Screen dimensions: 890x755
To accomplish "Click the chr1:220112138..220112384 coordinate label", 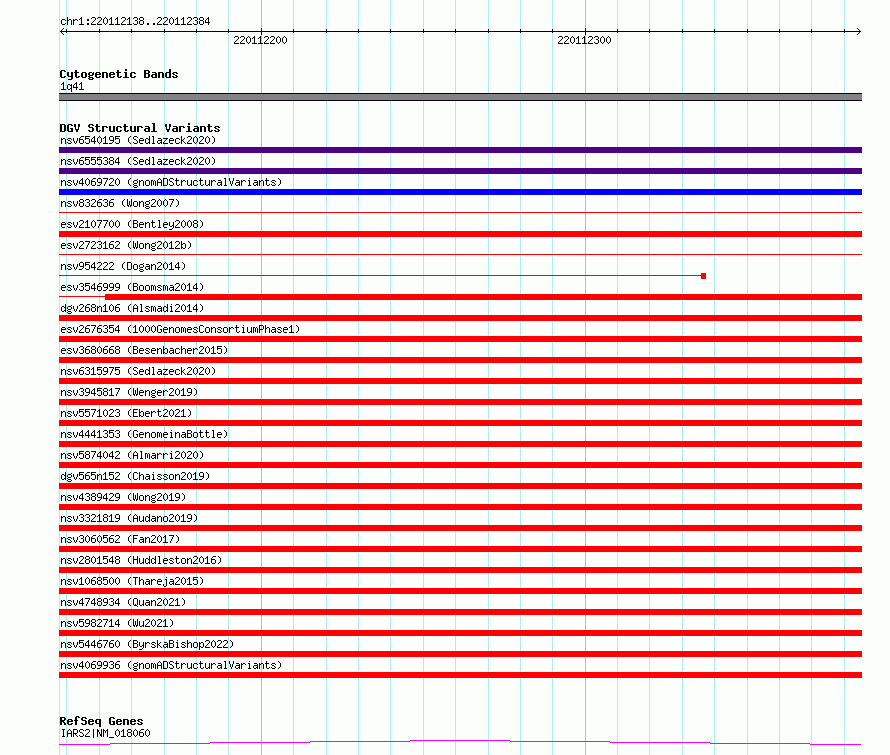I will [x=135, y=21].
